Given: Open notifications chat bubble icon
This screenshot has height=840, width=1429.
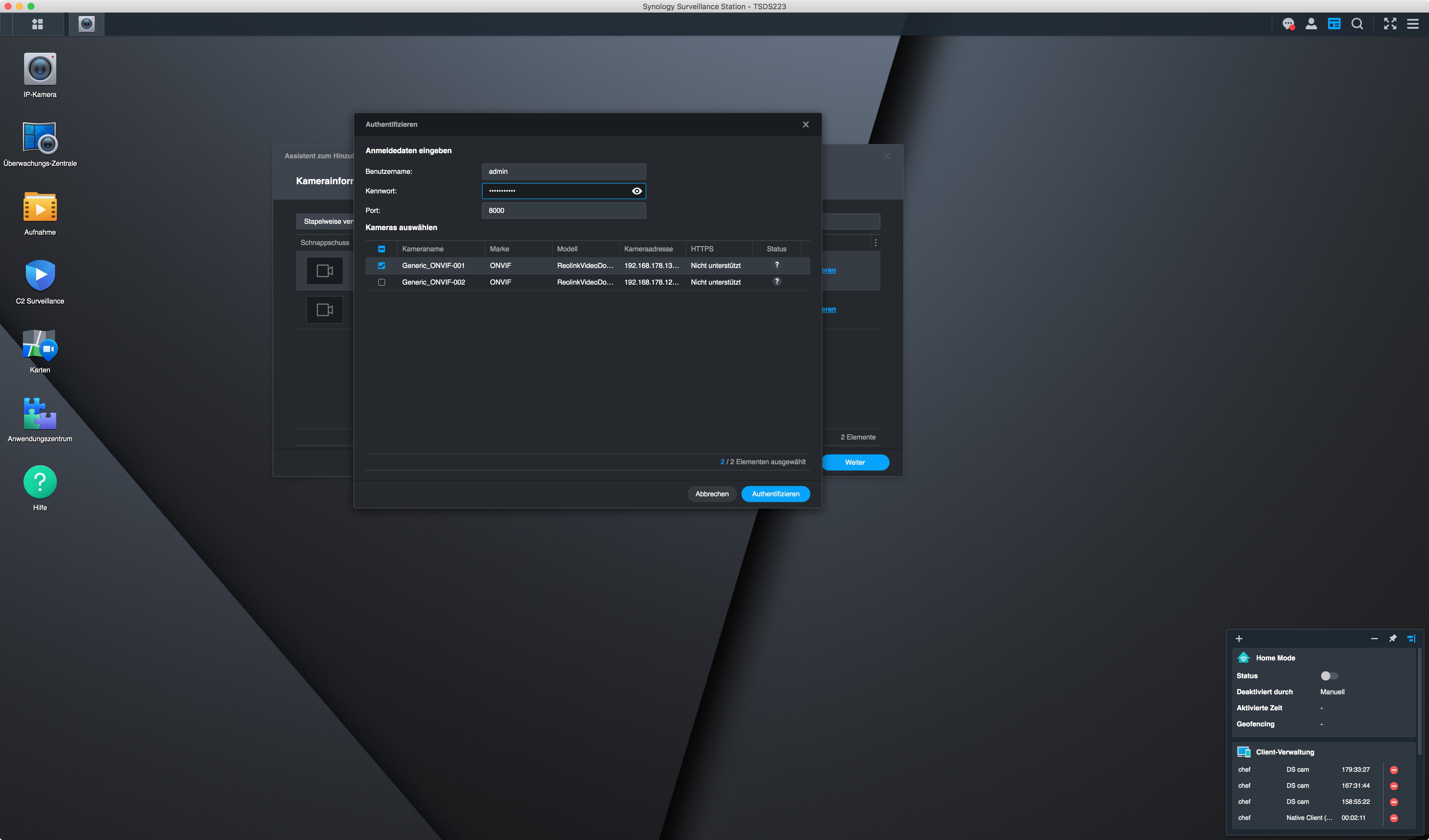Looking at the screenshot, I should (x=1288, y=24).
